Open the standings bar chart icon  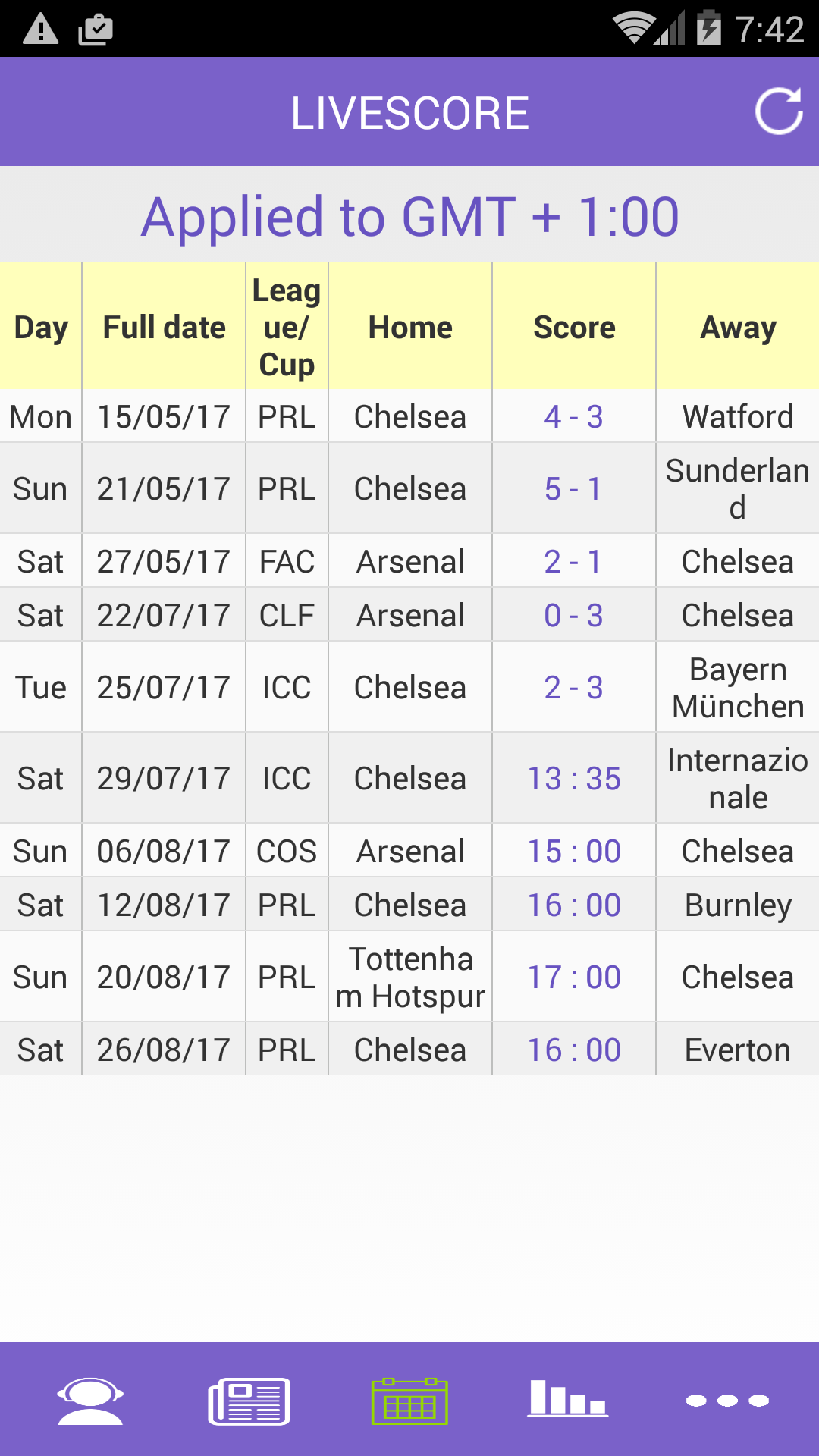[x=568, y=1399]
